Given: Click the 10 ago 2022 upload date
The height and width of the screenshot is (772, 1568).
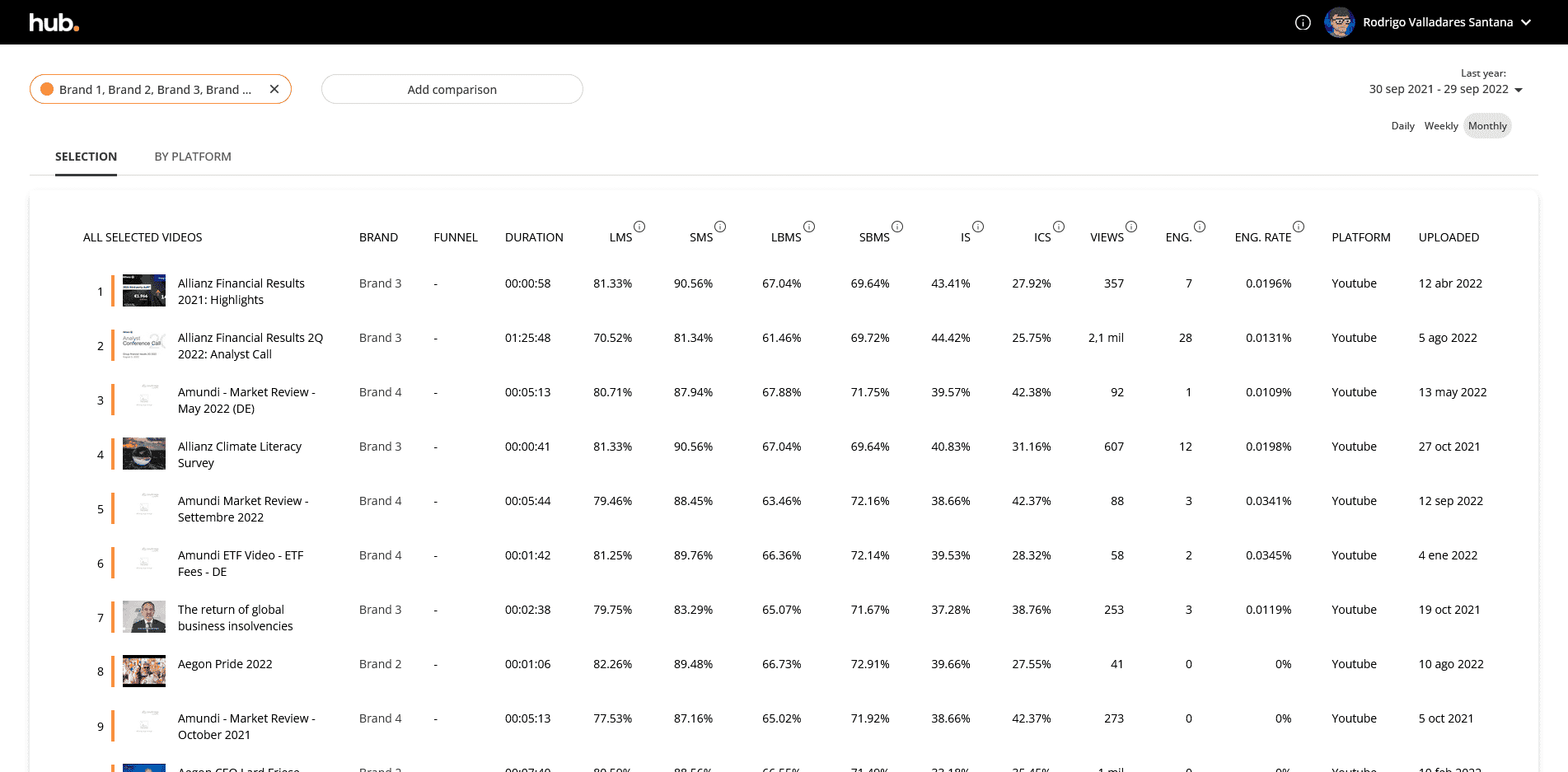Looking at the screenshot, I should click(x=1451, y=664).
